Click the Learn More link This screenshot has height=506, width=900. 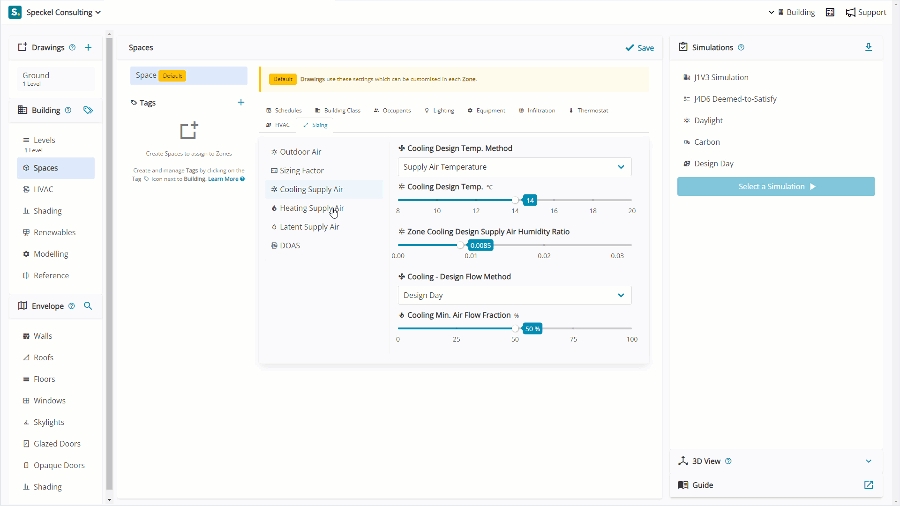(225, 179)
